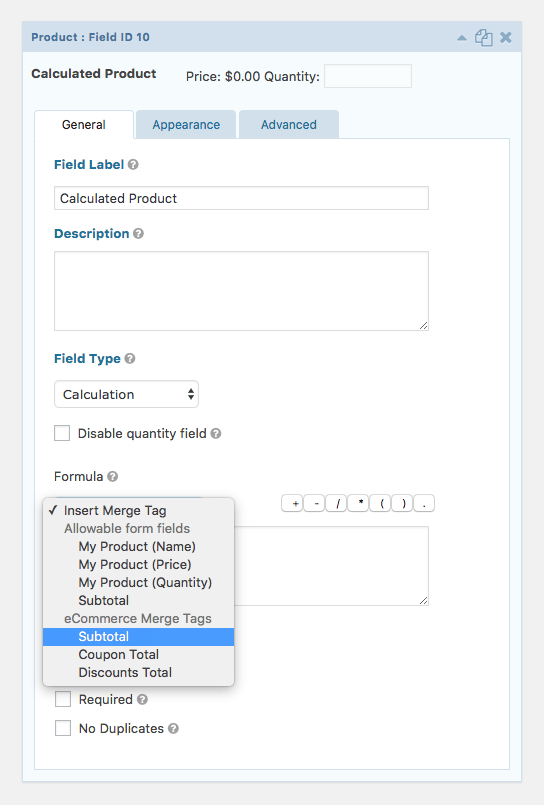
Task: Show the No Duplicates help icon
Action: pyautogui.click(x=173, y=729)
